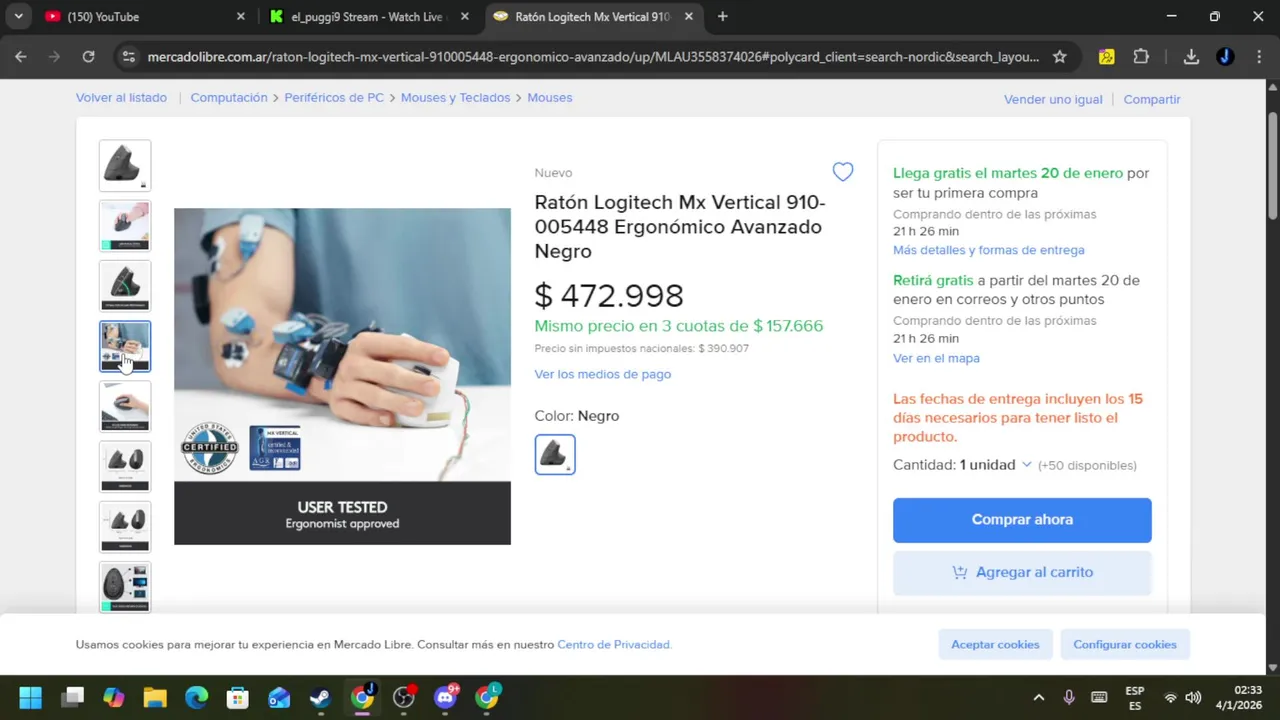Switch to el_puggi9 Stream browser tab

tap(365, 17)
